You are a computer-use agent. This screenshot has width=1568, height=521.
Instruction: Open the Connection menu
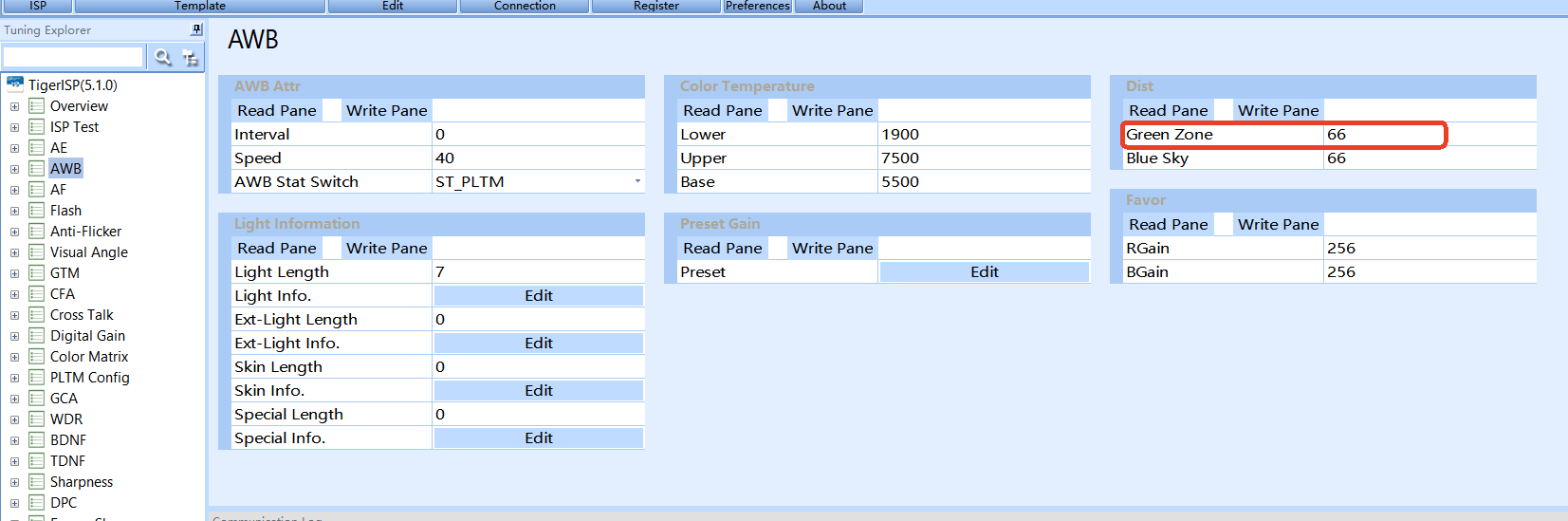(x=525, y=6)
